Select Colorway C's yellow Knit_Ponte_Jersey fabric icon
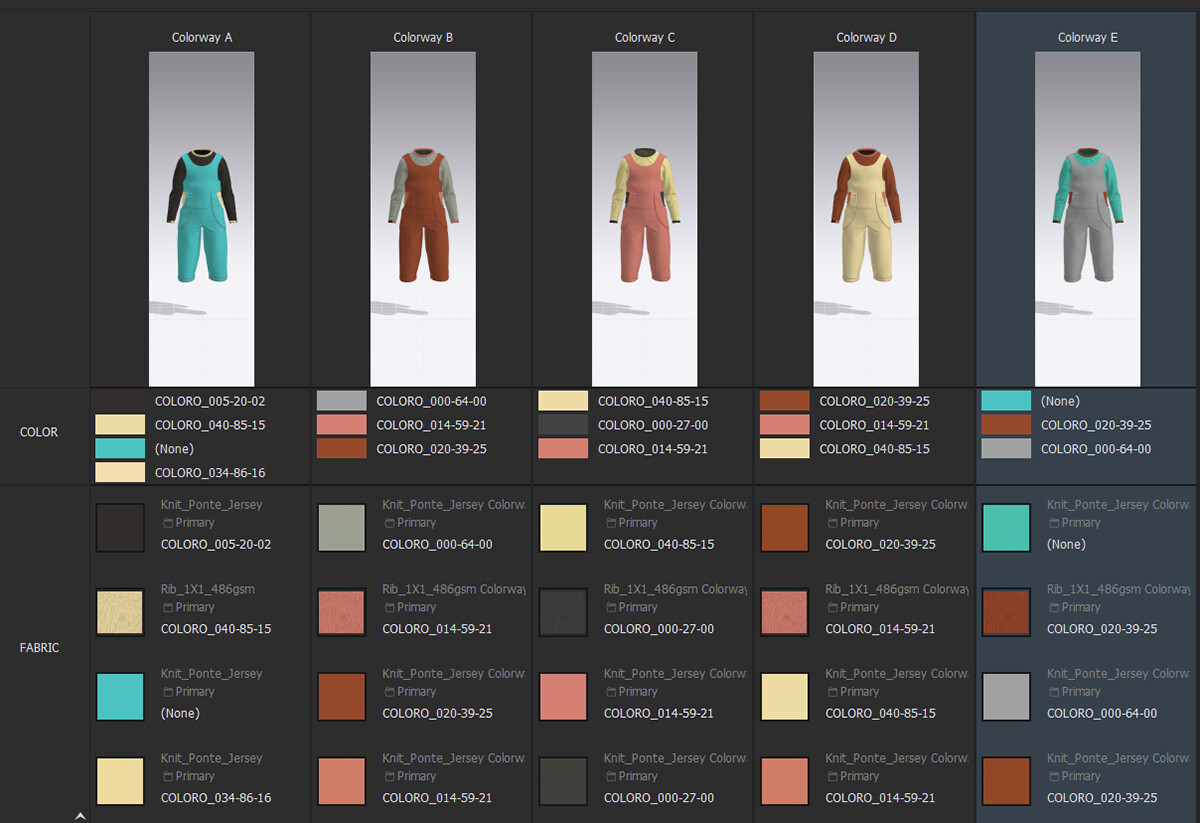This screenshot has width=1200, height=823. [x=563, y=528]
